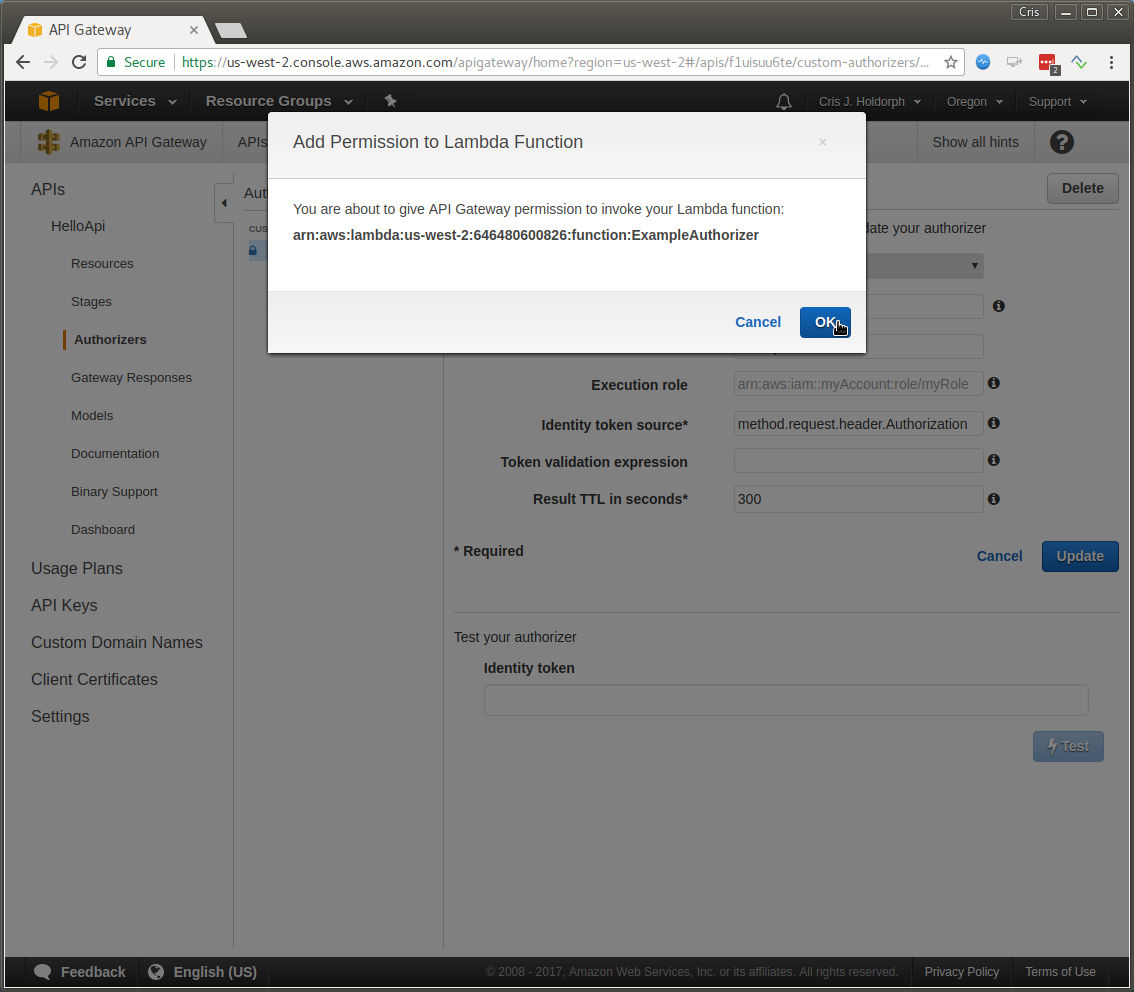Go to API Keys
The height and width of the screenshot is (992, 1134).
(x=64, y=605)
